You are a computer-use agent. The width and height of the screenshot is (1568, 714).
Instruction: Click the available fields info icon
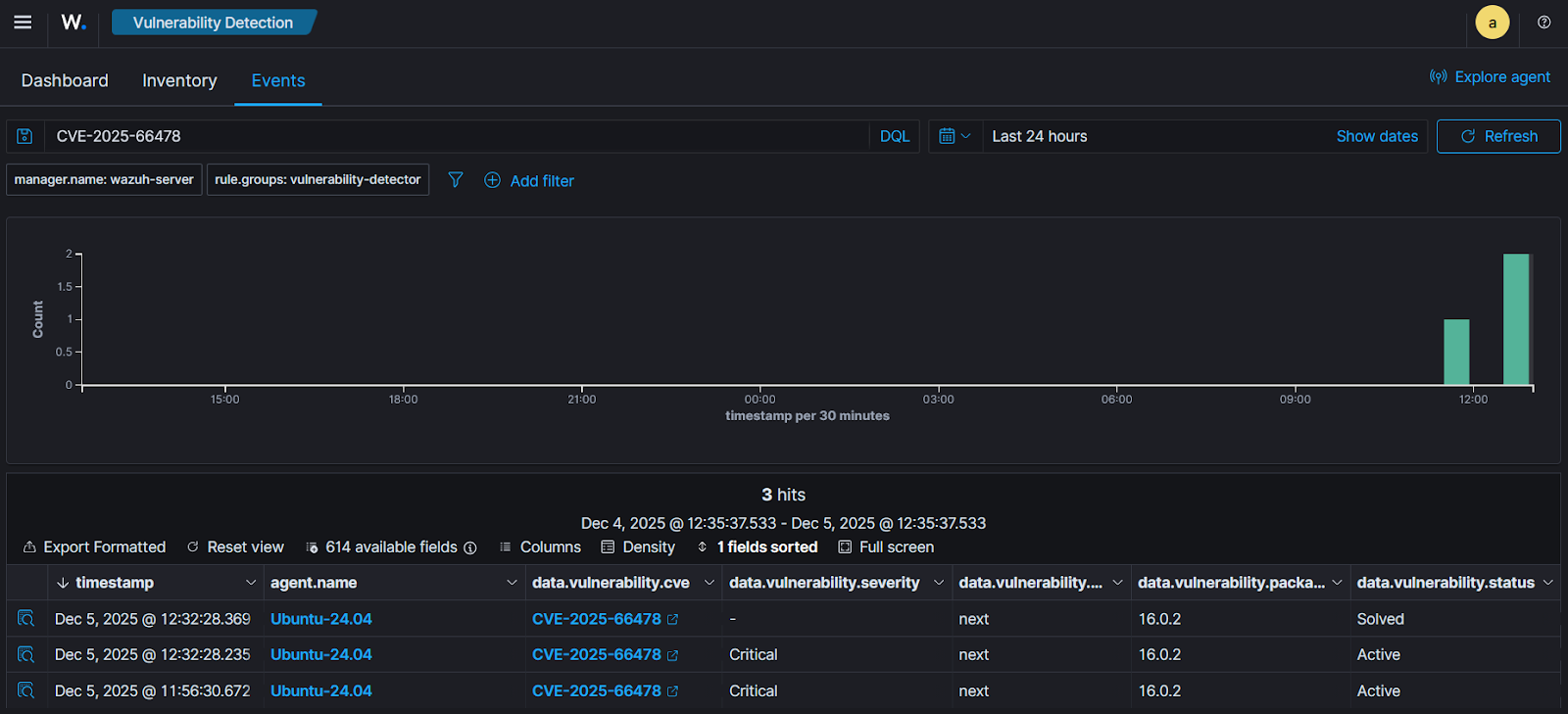(x=470, y=547)
